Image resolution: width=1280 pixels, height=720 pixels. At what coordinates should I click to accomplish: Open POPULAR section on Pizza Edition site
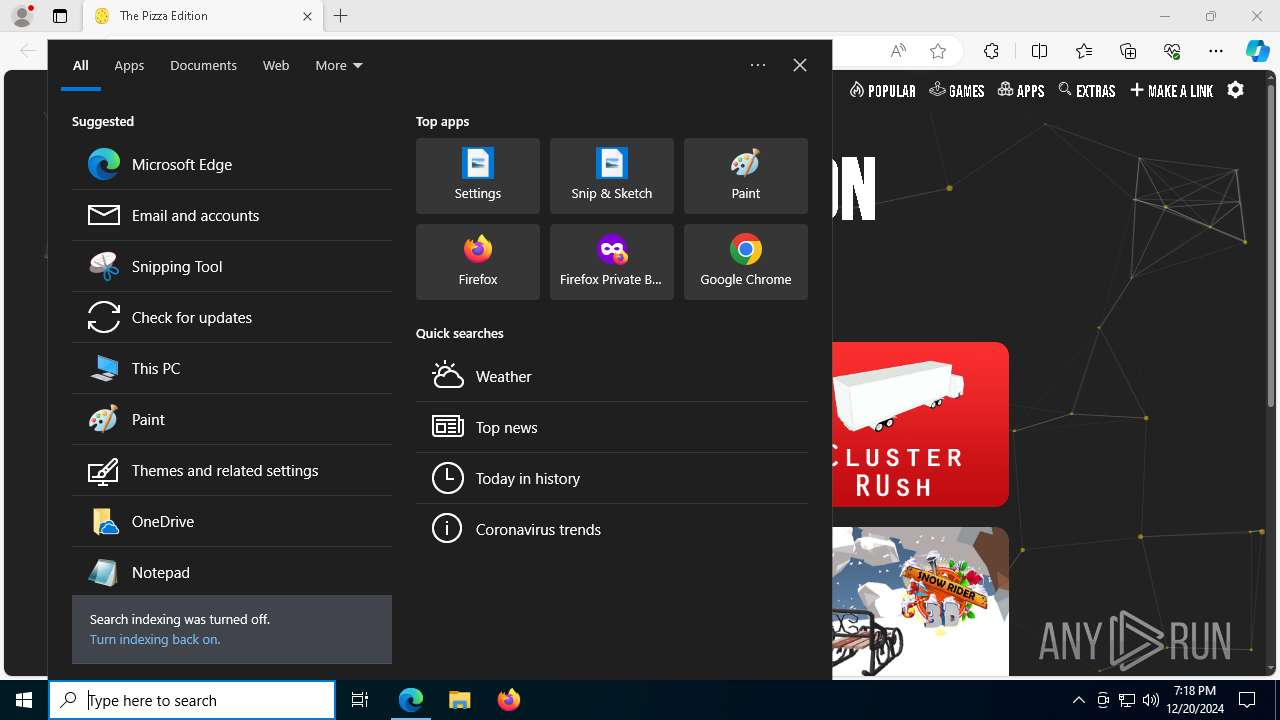[883, 91]
